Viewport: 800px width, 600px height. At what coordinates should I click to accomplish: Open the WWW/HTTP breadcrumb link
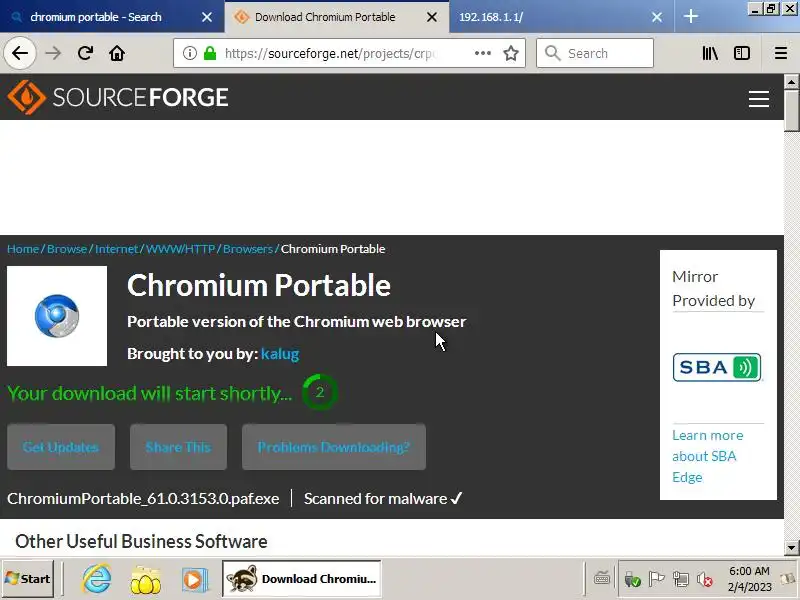(180, 249)
